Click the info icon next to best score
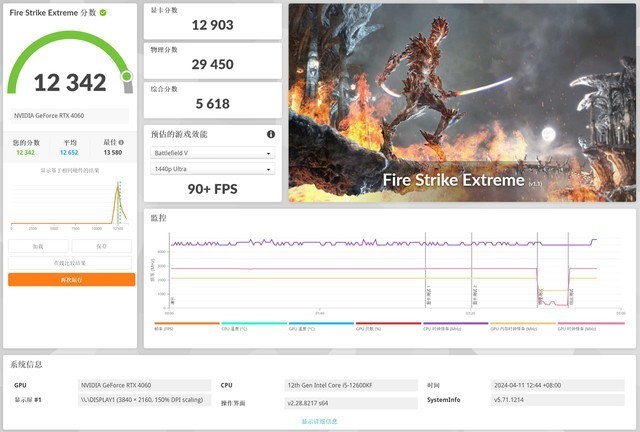640x432 pixels. point(121,142)
